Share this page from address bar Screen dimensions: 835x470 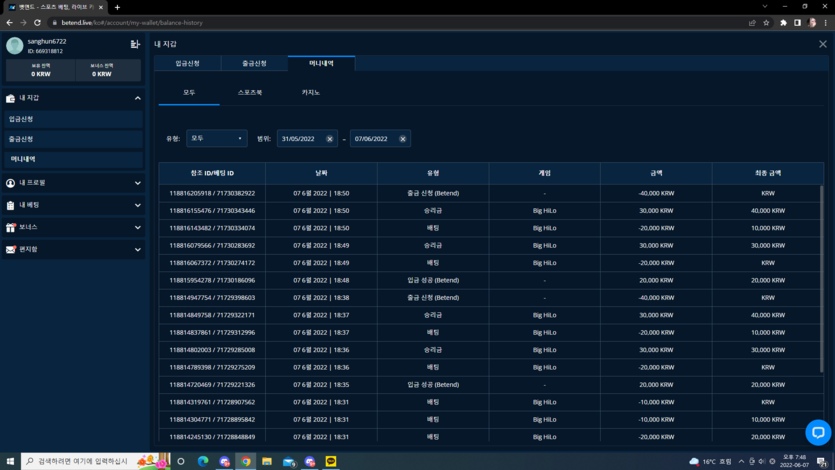pyautogui.click(x=752, y=23)
